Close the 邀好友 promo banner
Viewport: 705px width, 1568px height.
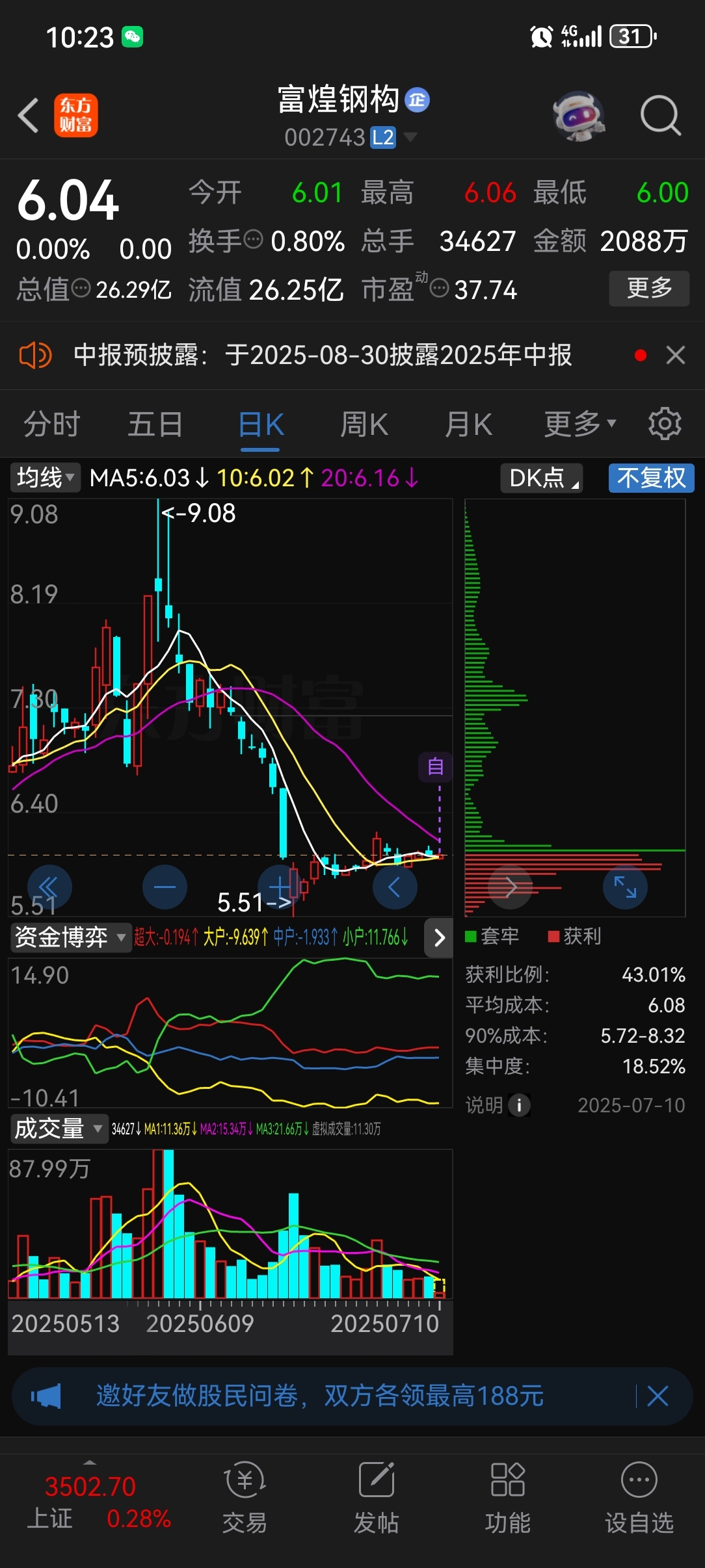(658, 1396)
